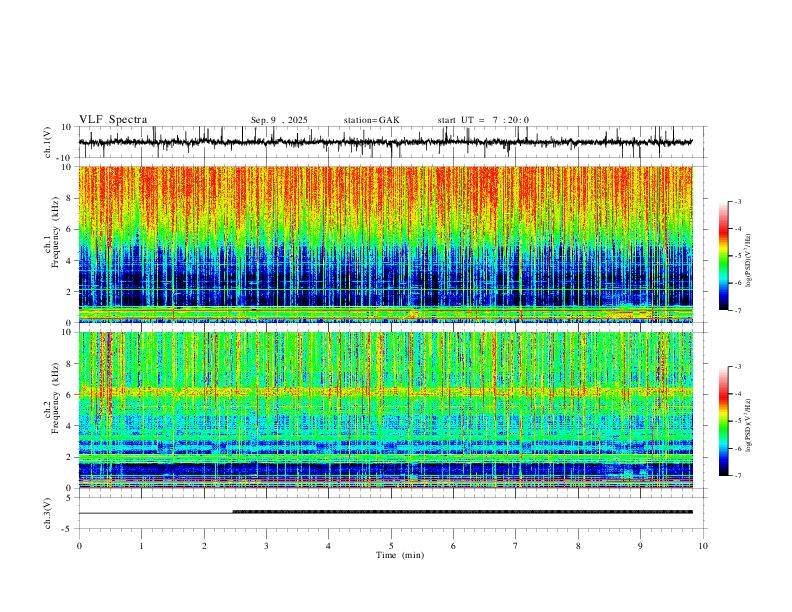Screen dimensions: 792x612
Task: Click the '-7' label on ch.2 colorbar
Action: click(x=737, y=475)
